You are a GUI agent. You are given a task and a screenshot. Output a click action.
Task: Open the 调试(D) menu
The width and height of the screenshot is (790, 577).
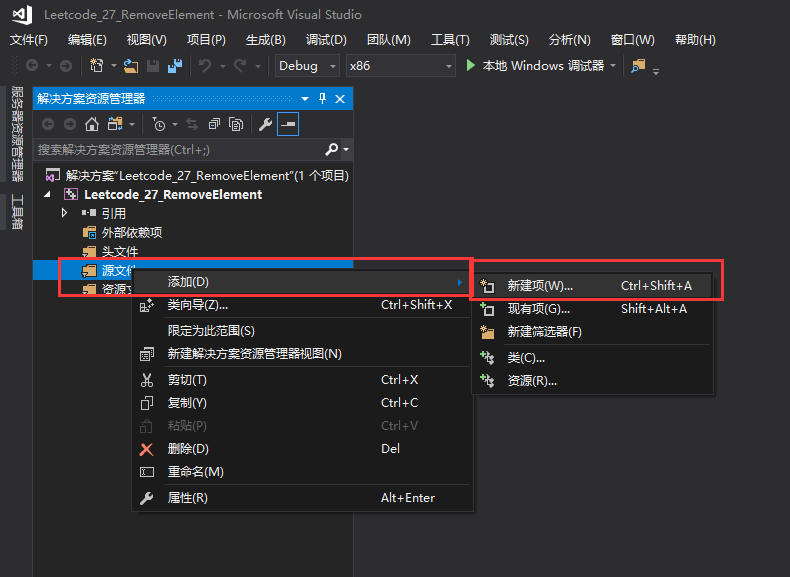[326, 40]
